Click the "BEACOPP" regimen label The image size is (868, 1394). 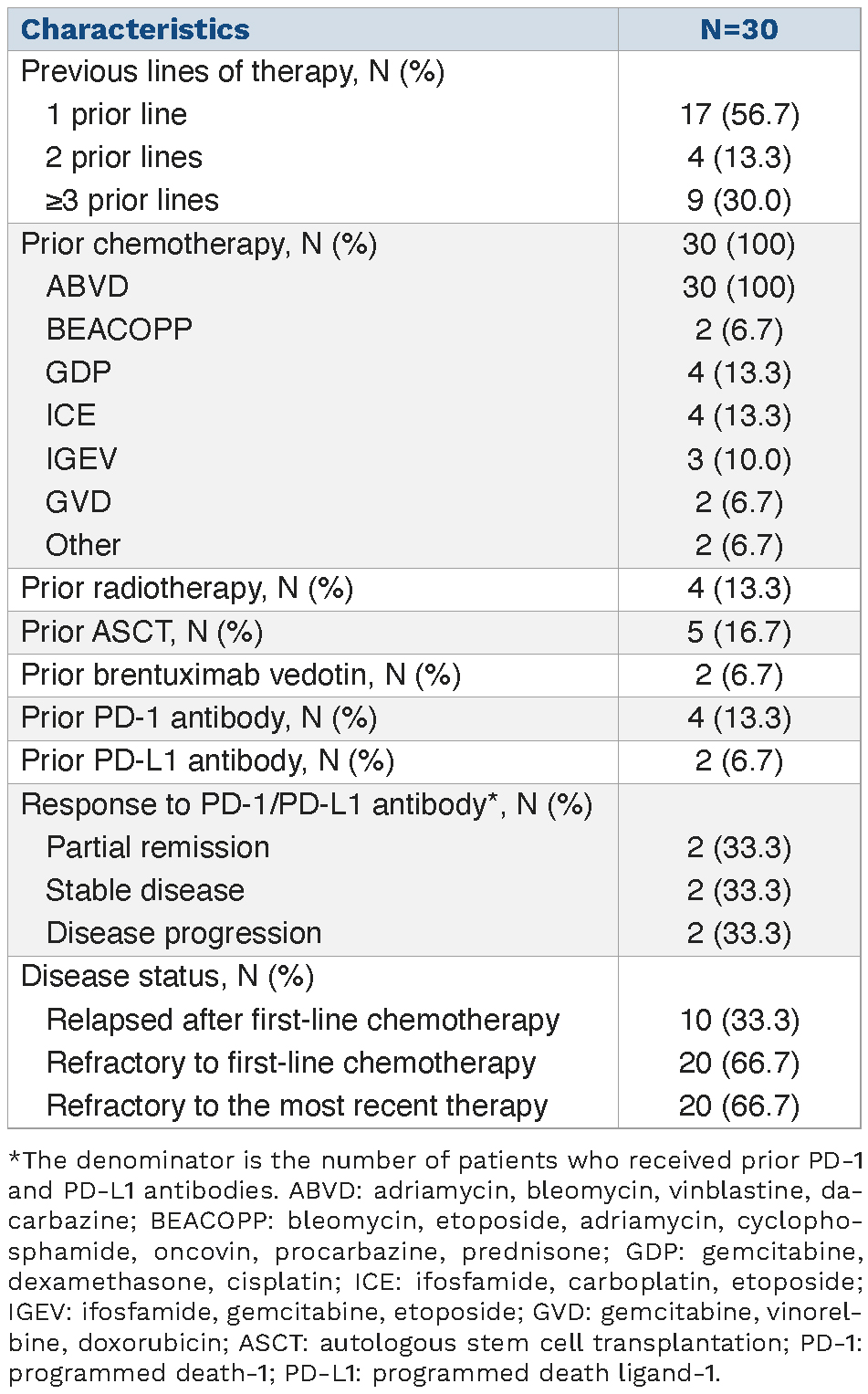click(120, 330)
